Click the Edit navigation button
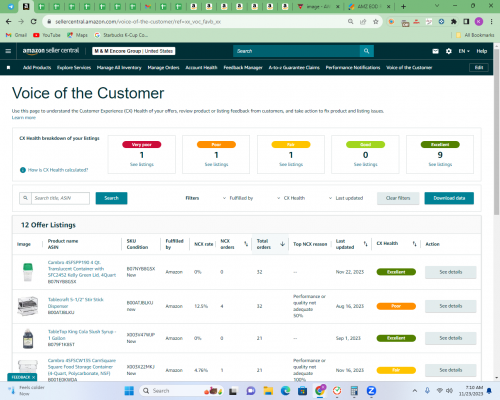The image size is (500, 400). [479, 67]
